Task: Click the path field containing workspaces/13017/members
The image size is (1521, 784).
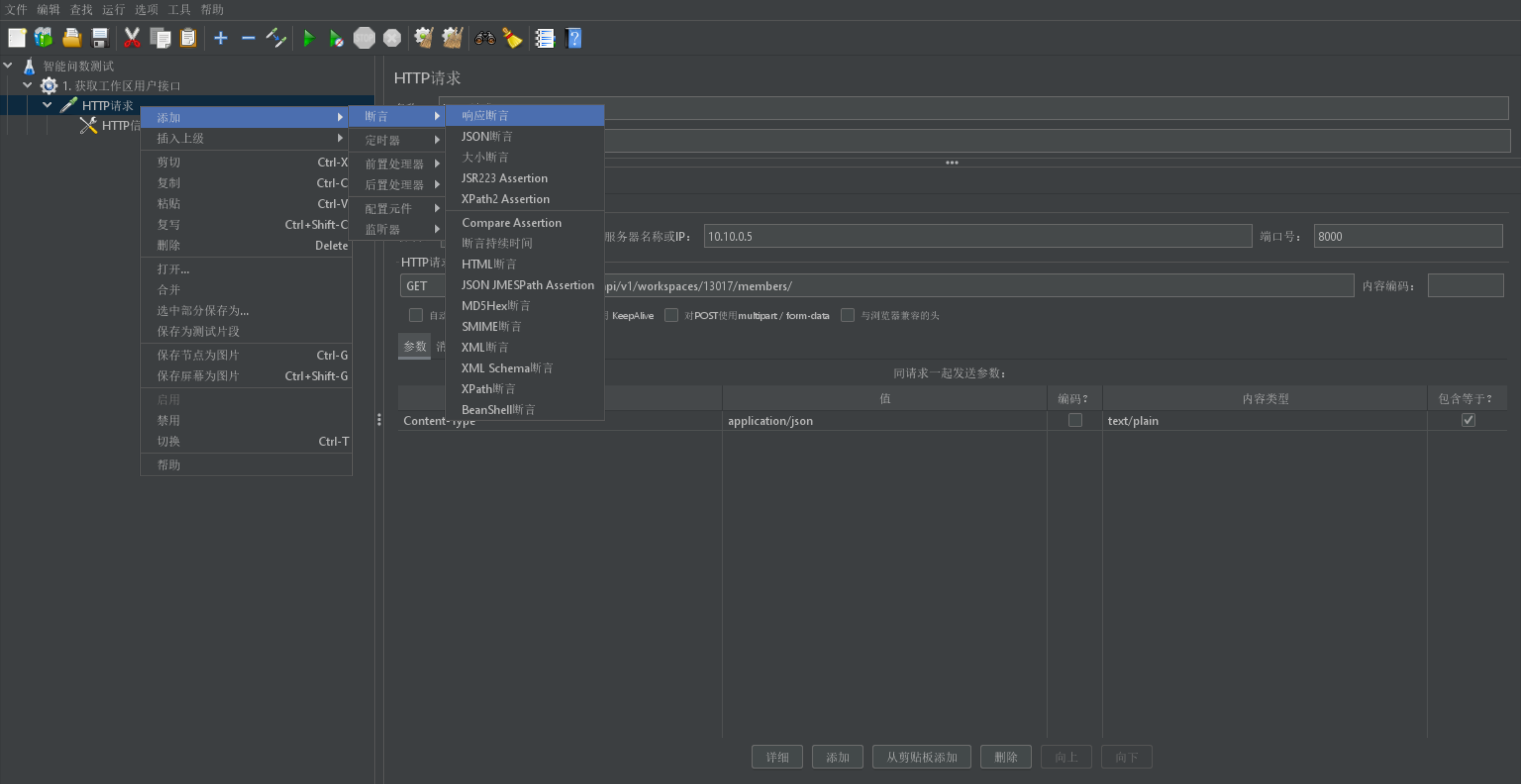Action: pos(979,286)
